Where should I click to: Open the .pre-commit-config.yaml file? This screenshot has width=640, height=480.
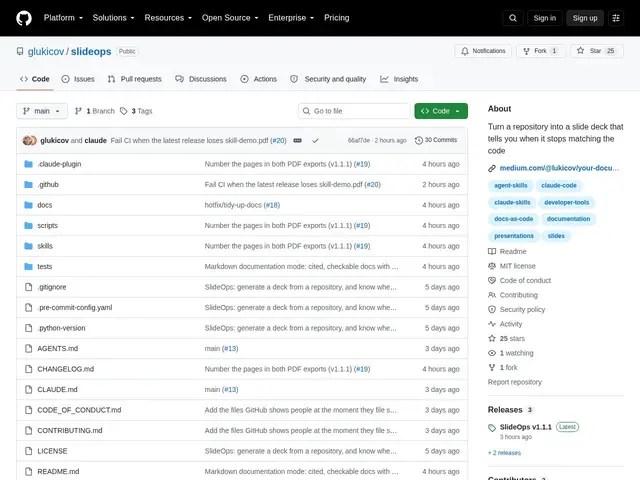point(75,307)
